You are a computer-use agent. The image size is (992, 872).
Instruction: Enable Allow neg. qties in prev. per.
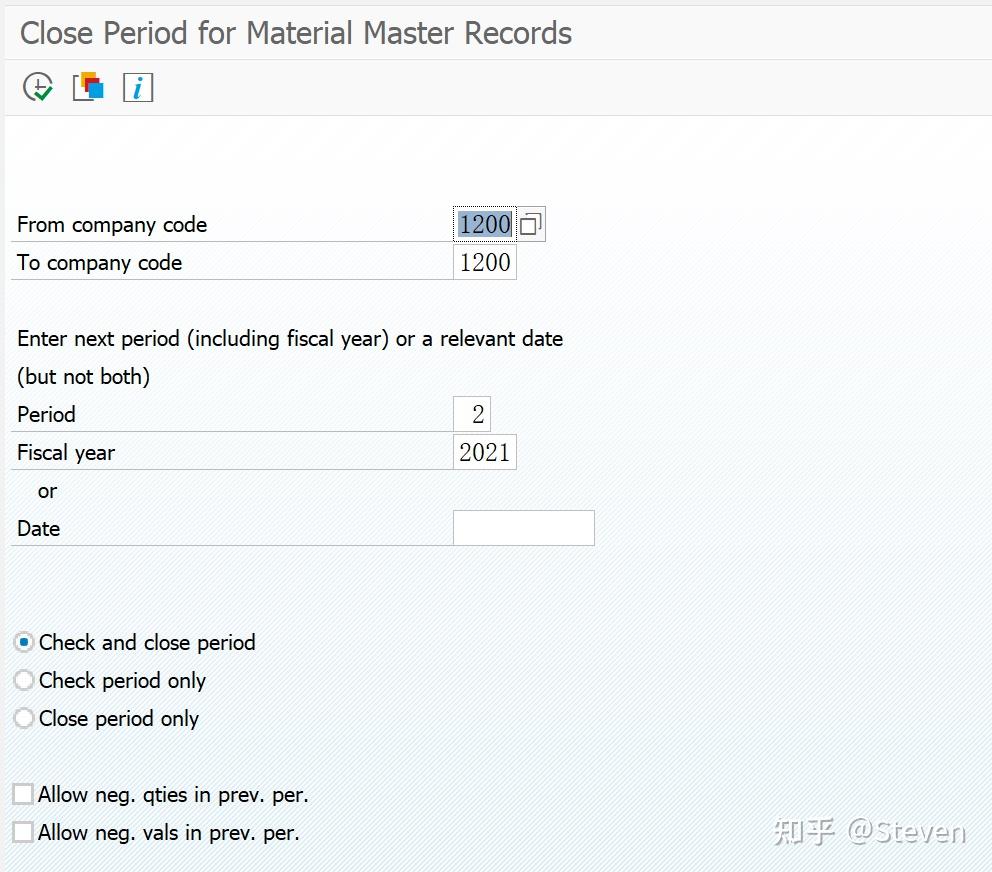[x=23, y=795]
